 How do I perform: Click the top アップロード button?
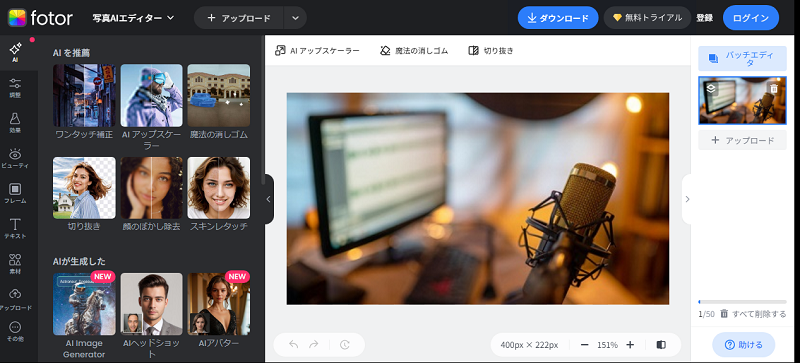(x=239, y=18)
